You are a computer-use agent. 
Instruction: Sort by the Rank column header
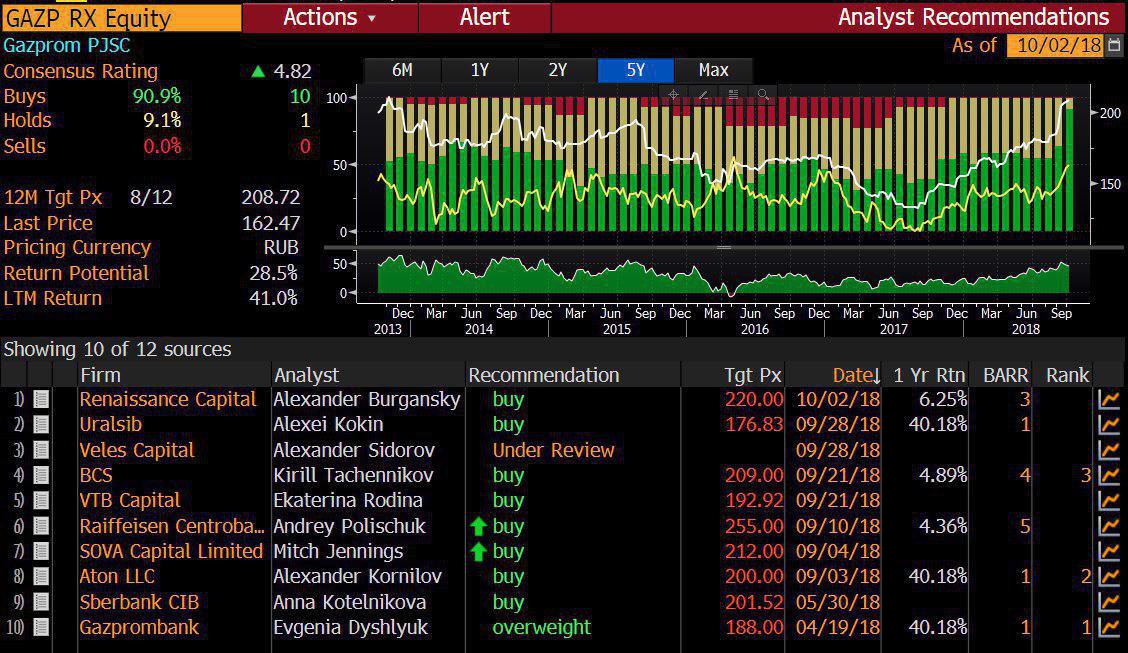click(x=1068, y=375)
